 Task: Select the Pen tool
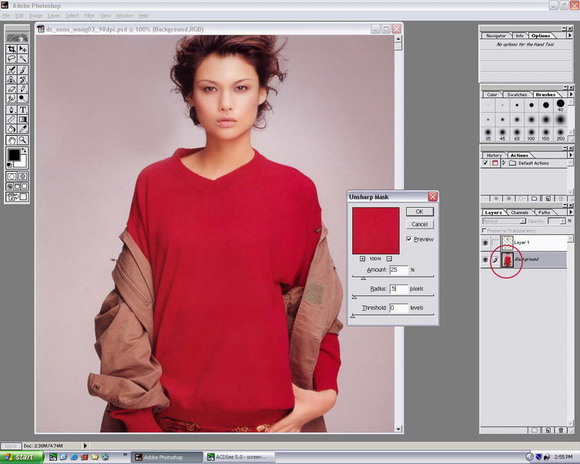pos(11,110)
